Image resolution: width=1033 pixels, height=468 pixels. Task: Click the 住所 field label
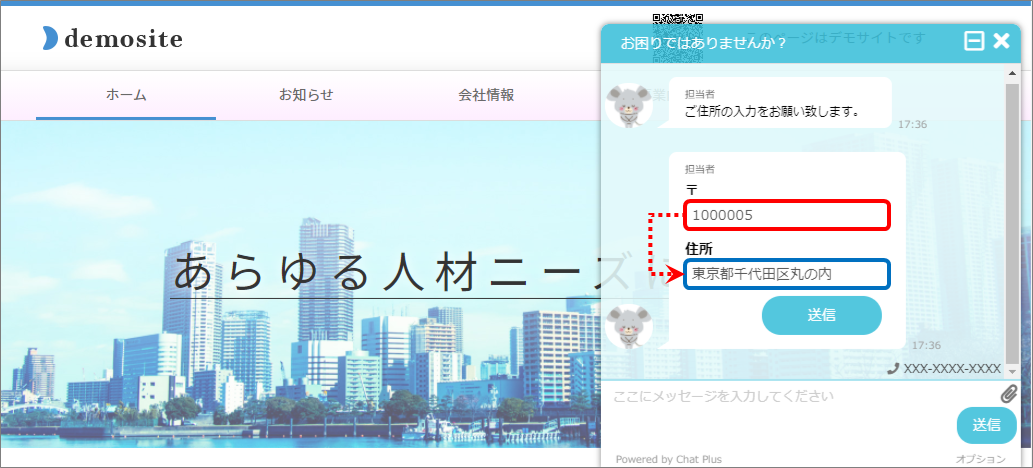coord(699,249)
